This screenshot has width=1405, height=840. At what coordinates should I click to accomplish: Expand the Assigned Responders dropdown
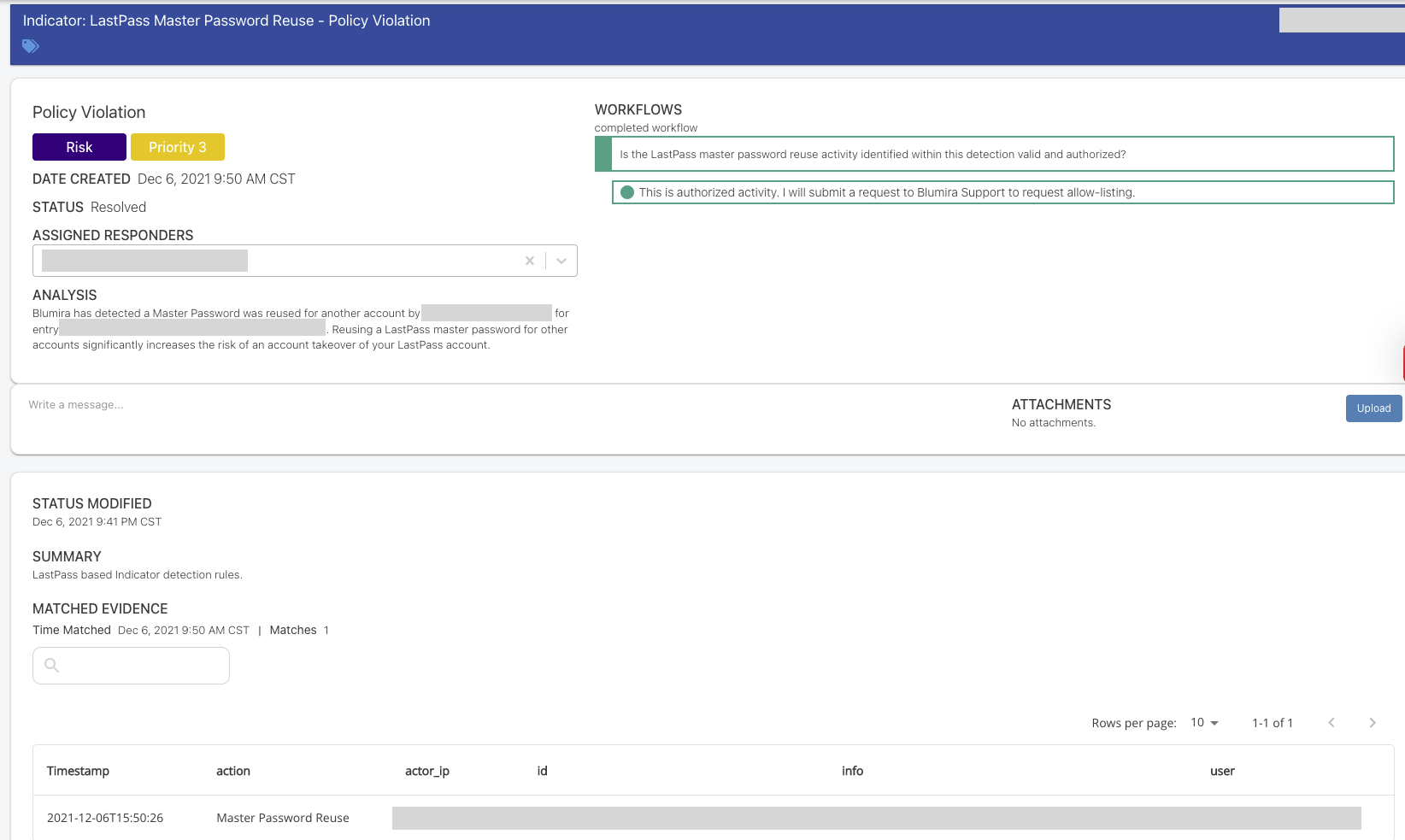561,261
